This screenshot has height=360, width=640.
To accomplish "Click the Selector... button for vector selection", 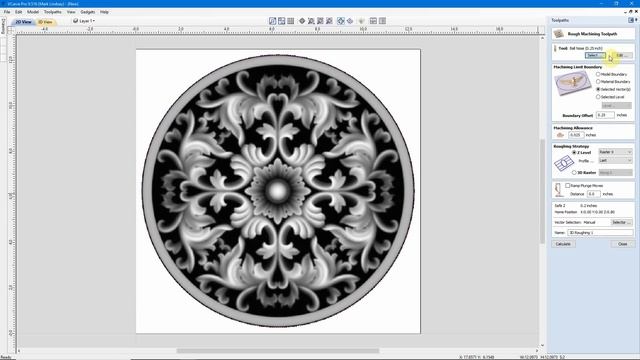I will pyautogui.click(x=622, y=222).
